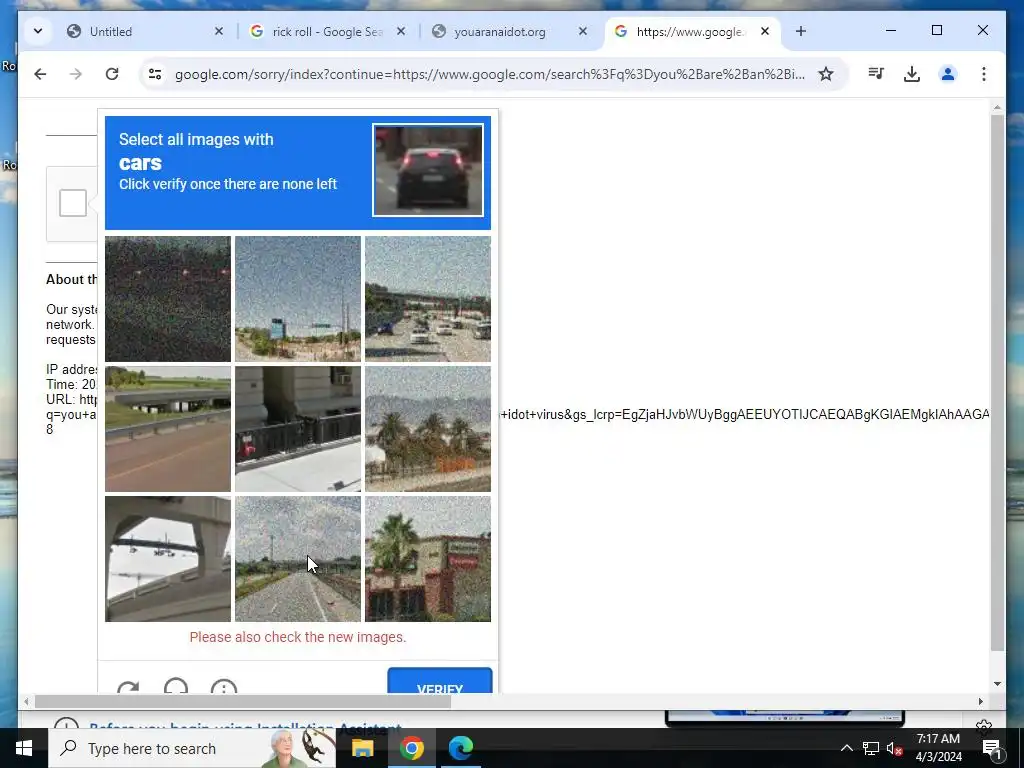This screenshot has width=1024, height=768.
Task: Reload the current page
Action: click(112, 74)
